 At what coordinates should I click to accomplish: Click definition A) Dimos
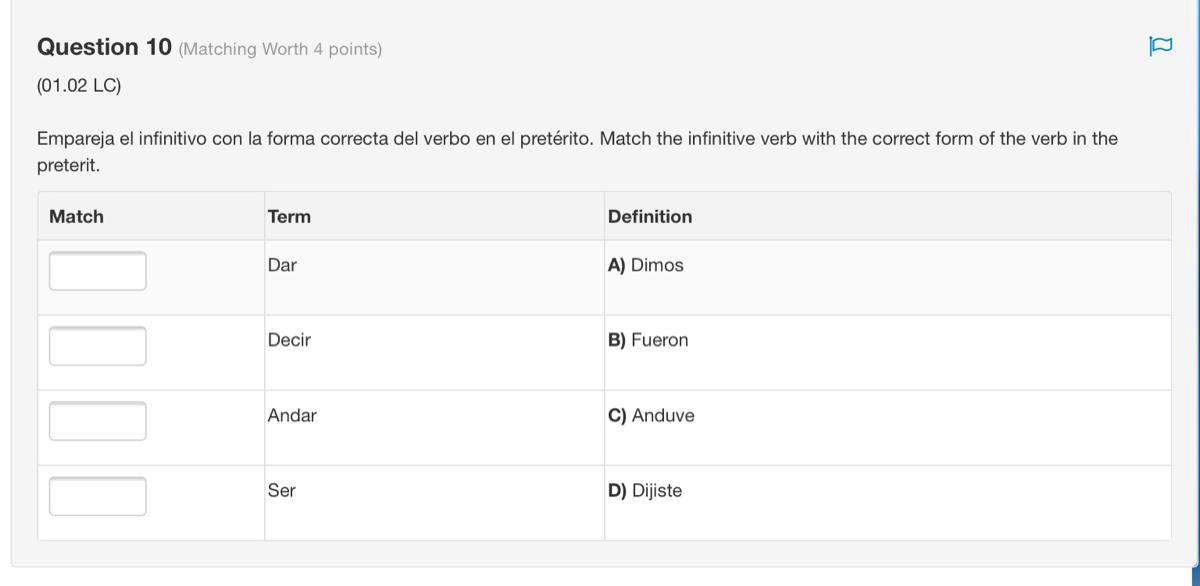(646, 266)
